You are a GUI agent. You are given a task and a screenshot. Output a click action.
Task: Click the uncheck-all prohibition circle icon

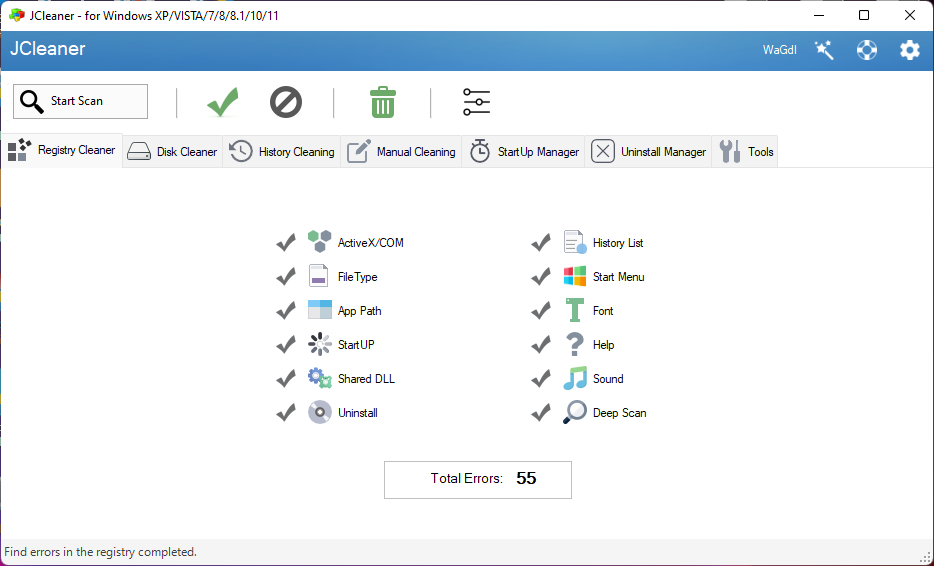pyautogui.click(x=286, y=102)
